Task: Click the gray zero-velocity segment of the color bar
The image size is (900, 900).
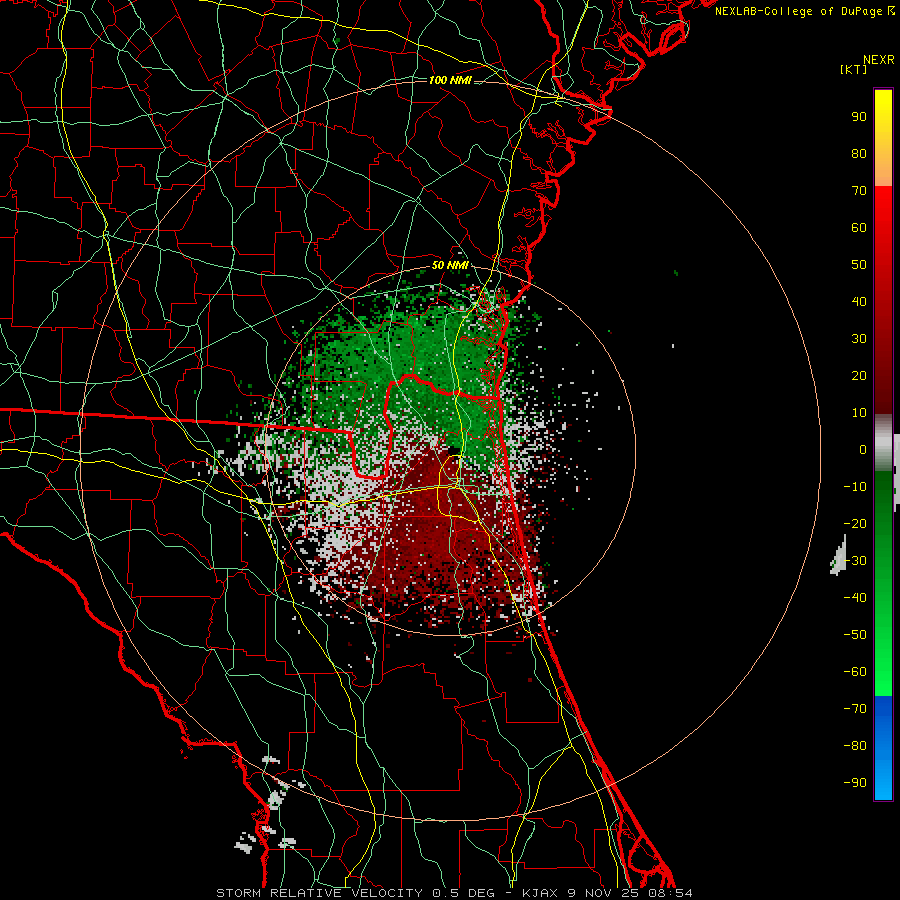Action: point(883,442)
